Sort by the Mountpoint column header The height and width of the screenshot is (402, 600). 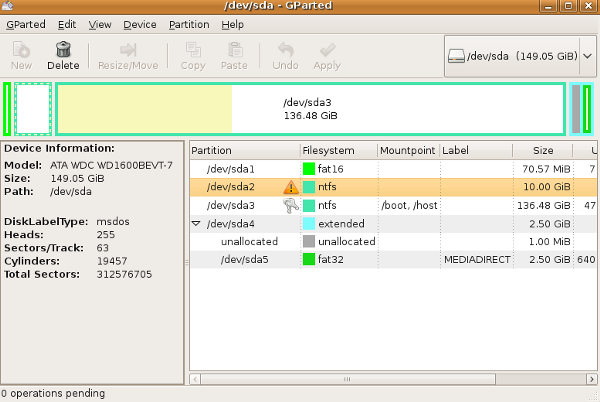[409, 150]
